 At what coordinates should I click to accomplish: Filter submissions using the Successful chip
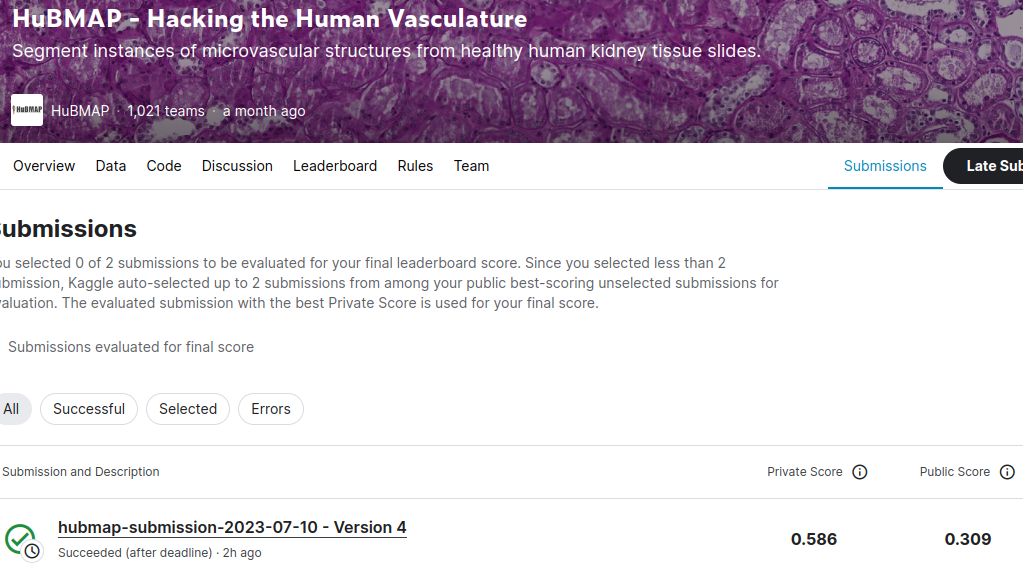pos(88,408)
